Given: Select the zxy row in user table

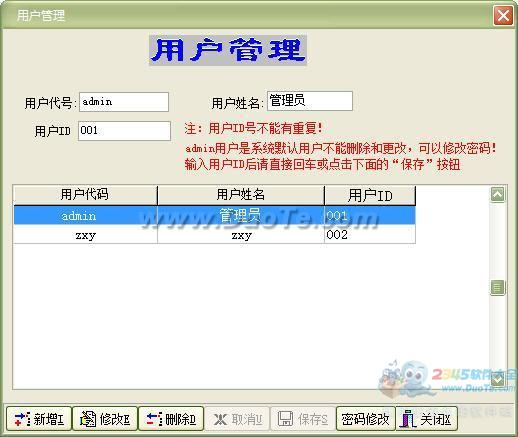Looking at the screenshot, I should [214, 235].
